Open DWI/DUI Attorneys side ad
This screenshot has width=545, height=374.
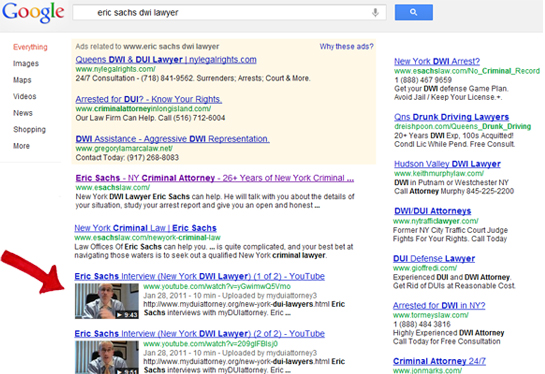(432, 211)
